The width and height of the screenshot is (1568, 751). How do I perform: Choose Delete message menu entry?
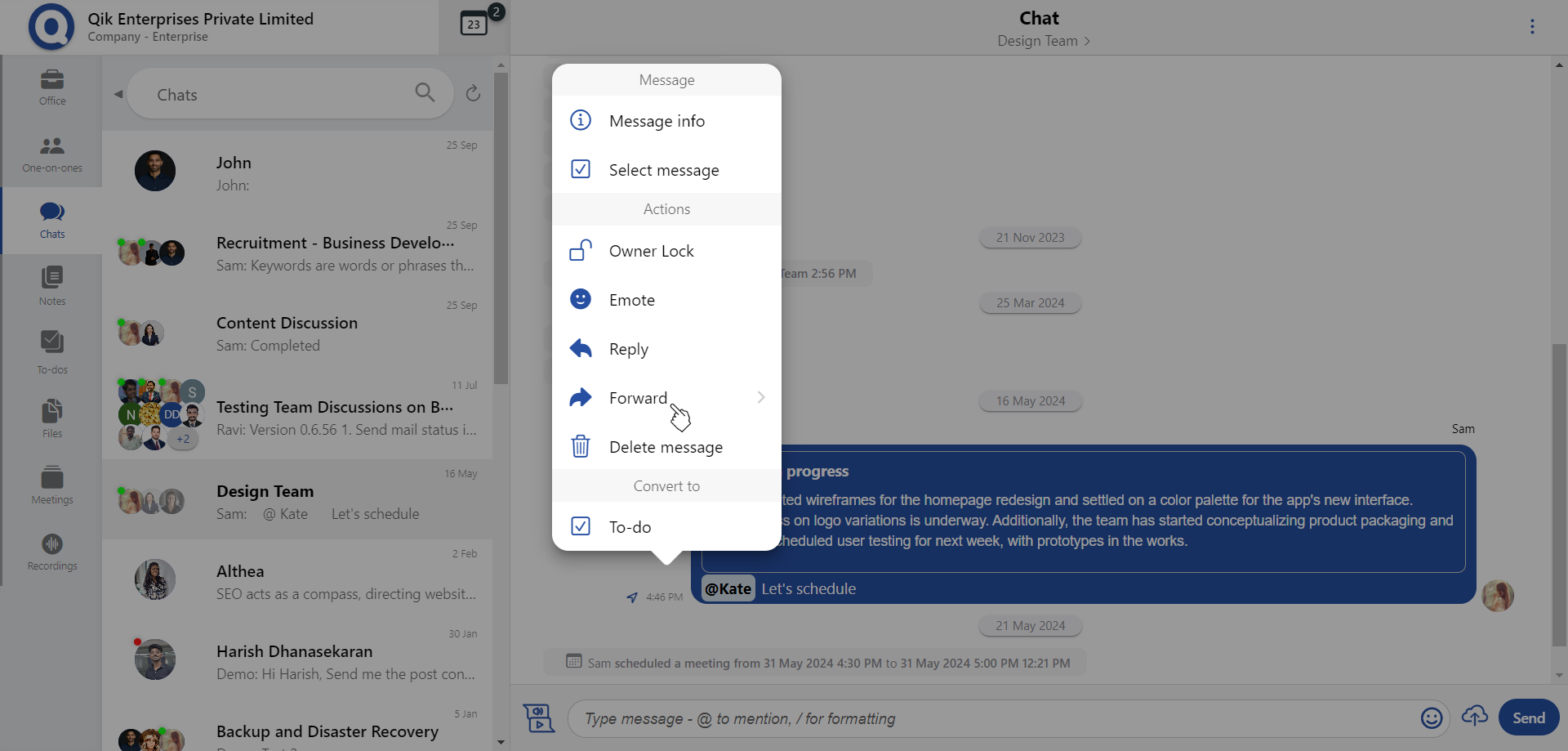pos(666,447)
